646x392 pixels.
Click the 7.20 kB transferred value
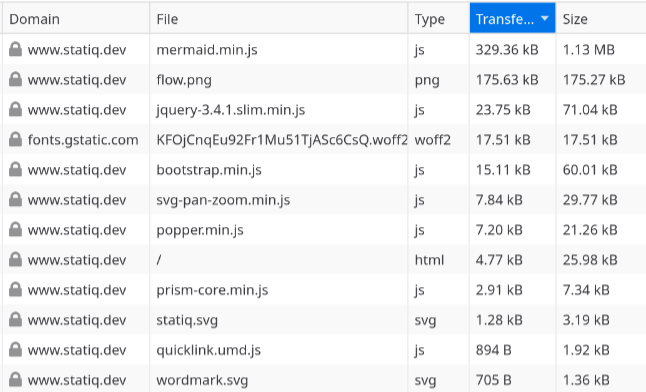[x=499, y=230]
